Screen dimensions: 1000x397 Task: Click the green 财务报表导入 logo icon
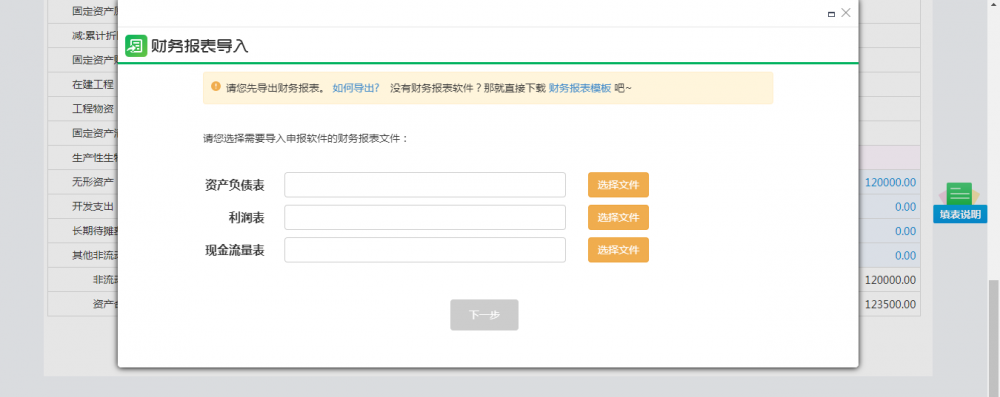tap(136, 46)
